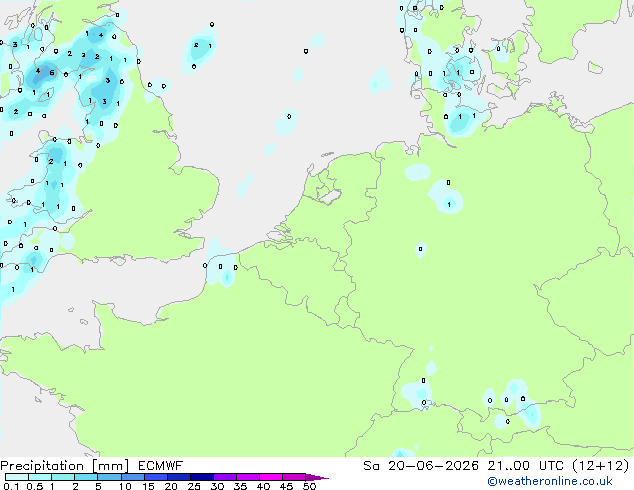Pick the 15–20 mm legend swatch

tap(155, 477)
